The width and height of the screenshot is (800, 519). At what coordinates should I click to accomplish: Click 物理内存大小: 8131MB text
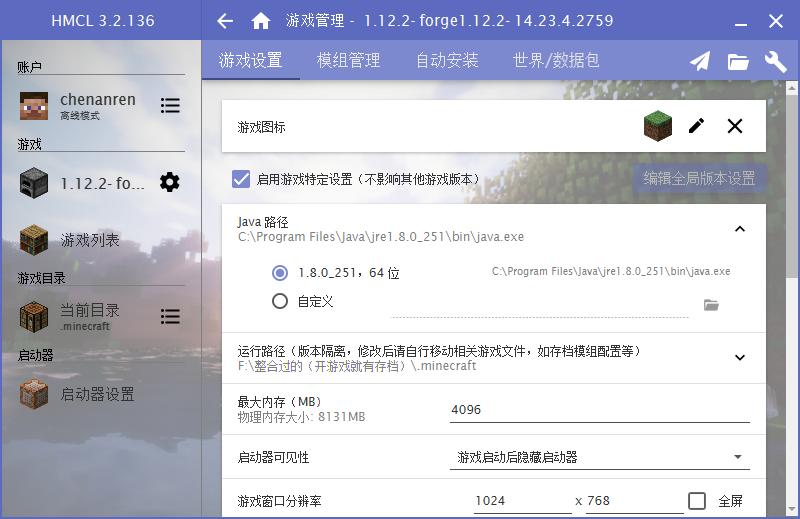pyautogui.click(x=302, y=417)
